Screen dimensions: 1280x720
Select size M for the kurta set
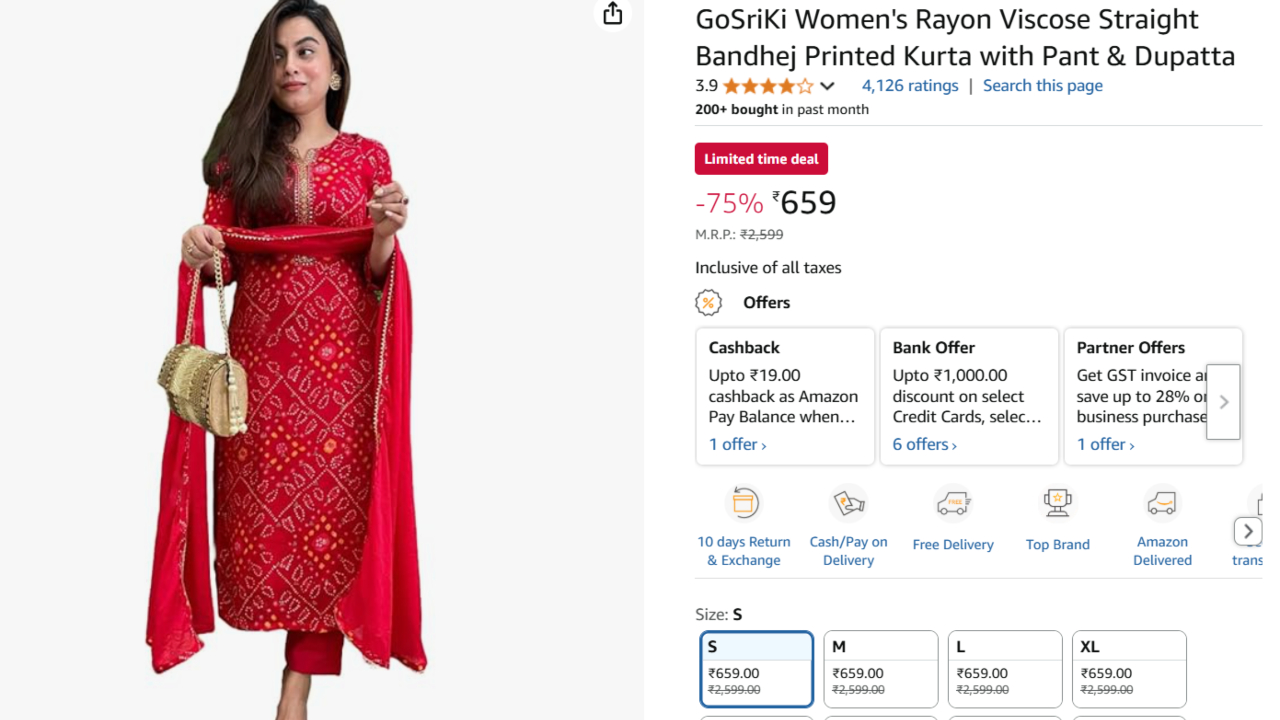pyautogui.click(x=880, y=668)
